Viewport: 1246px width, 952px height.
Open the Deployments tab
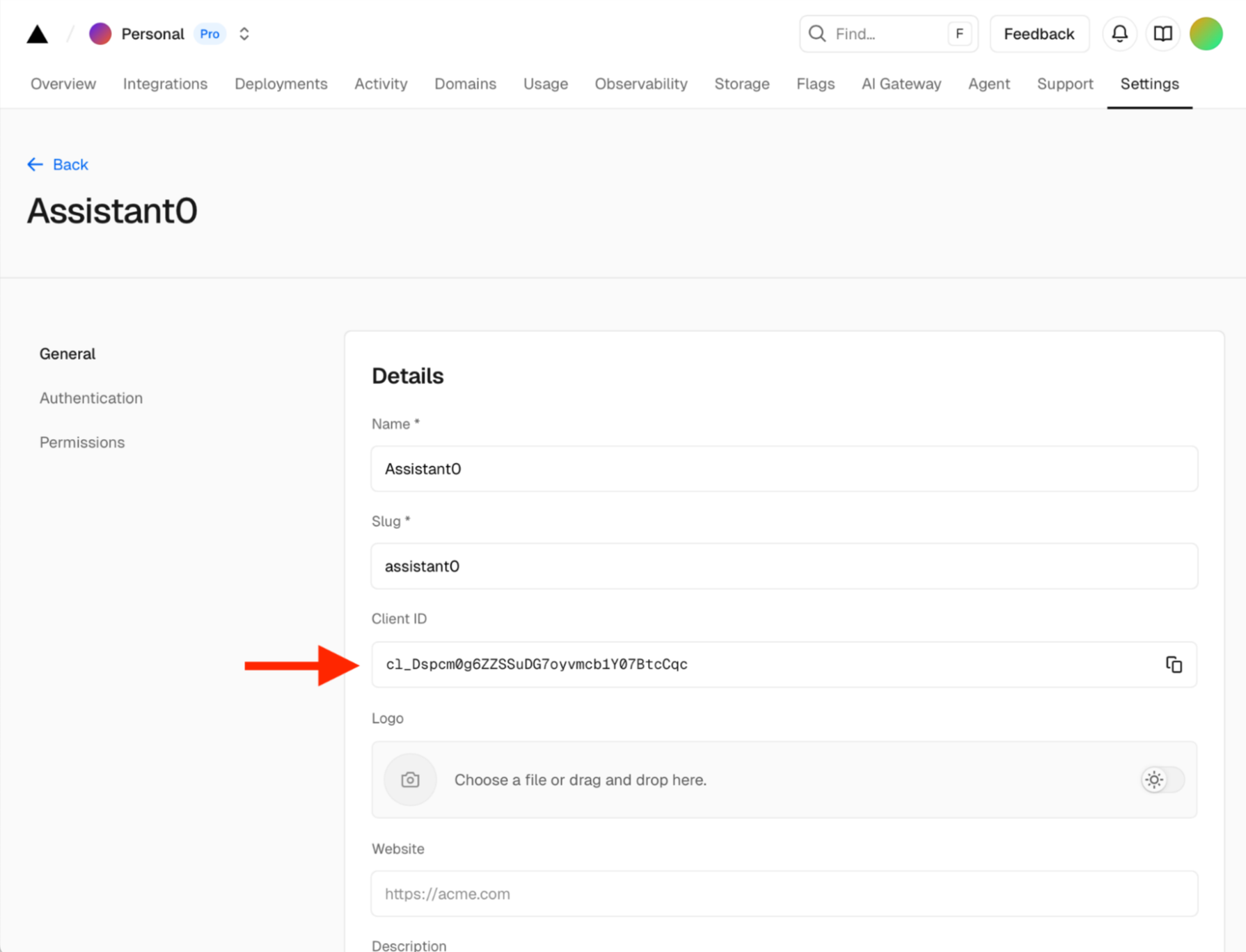click(281, 84)
